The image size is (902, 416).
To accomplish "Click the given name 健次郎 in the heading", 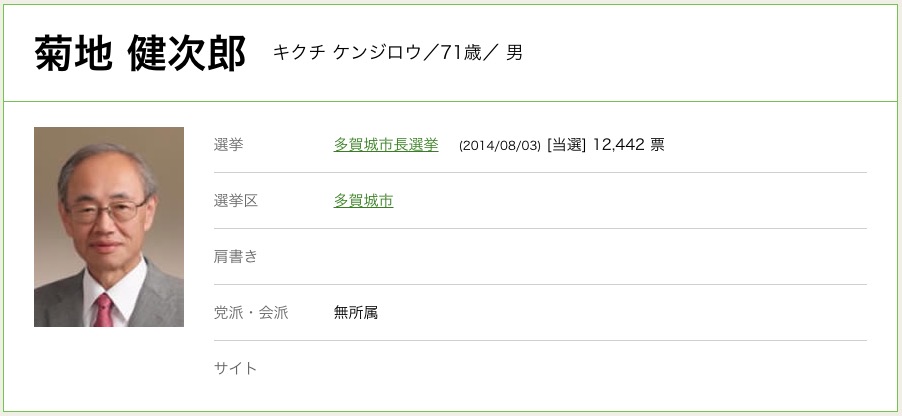I will click(187, 54).
